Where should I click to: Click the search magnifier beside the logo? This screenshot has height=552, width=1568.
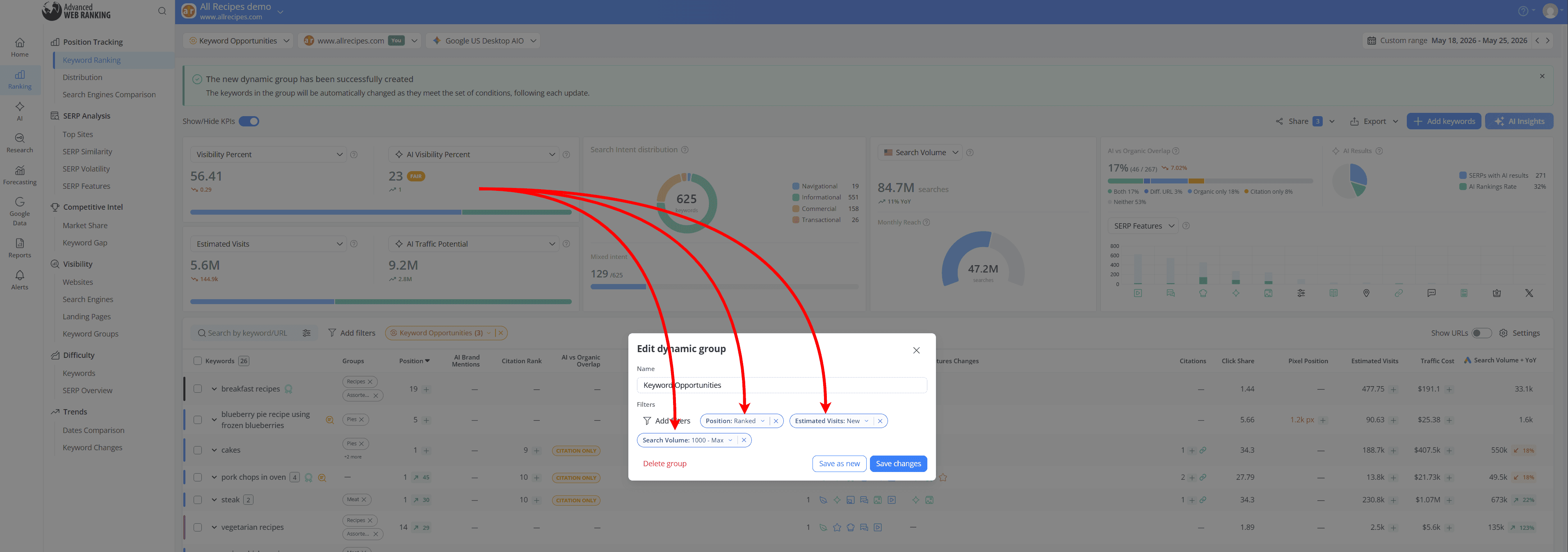[162, 11]
